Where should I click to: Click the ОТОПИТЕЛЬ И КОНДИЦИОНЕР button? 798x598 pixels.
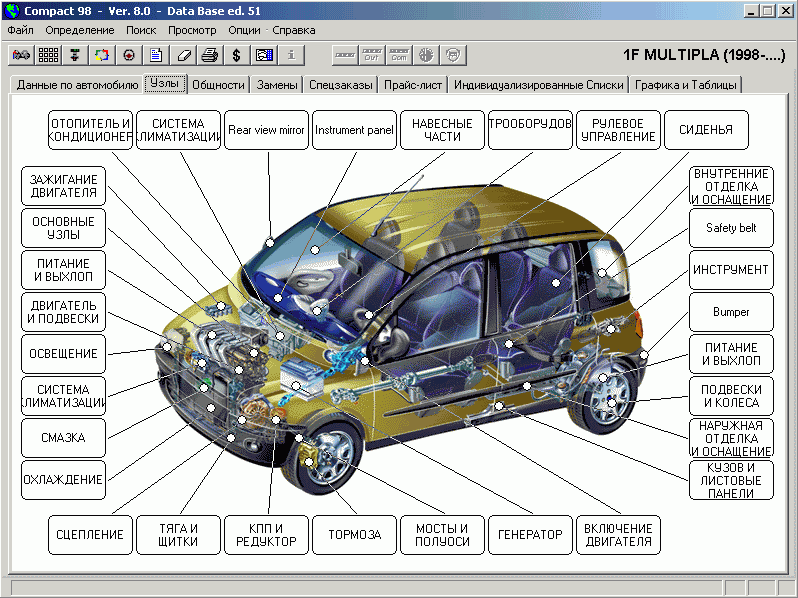[91, 130]
